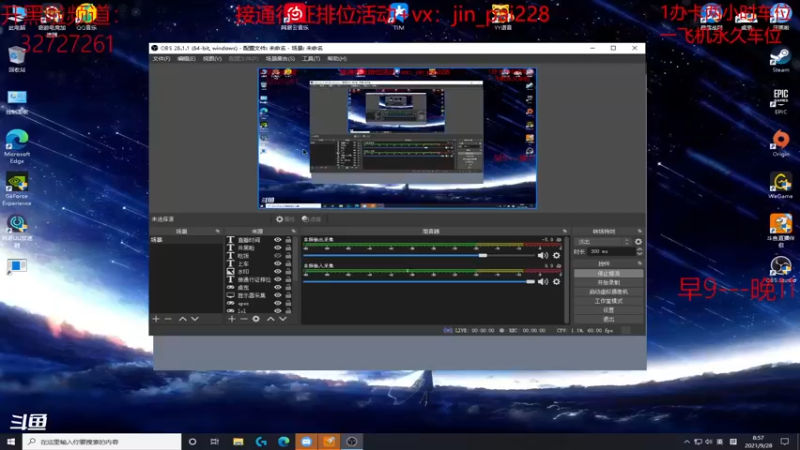Click the transition duration 300 ms field
800x450 pixels.
611,252
